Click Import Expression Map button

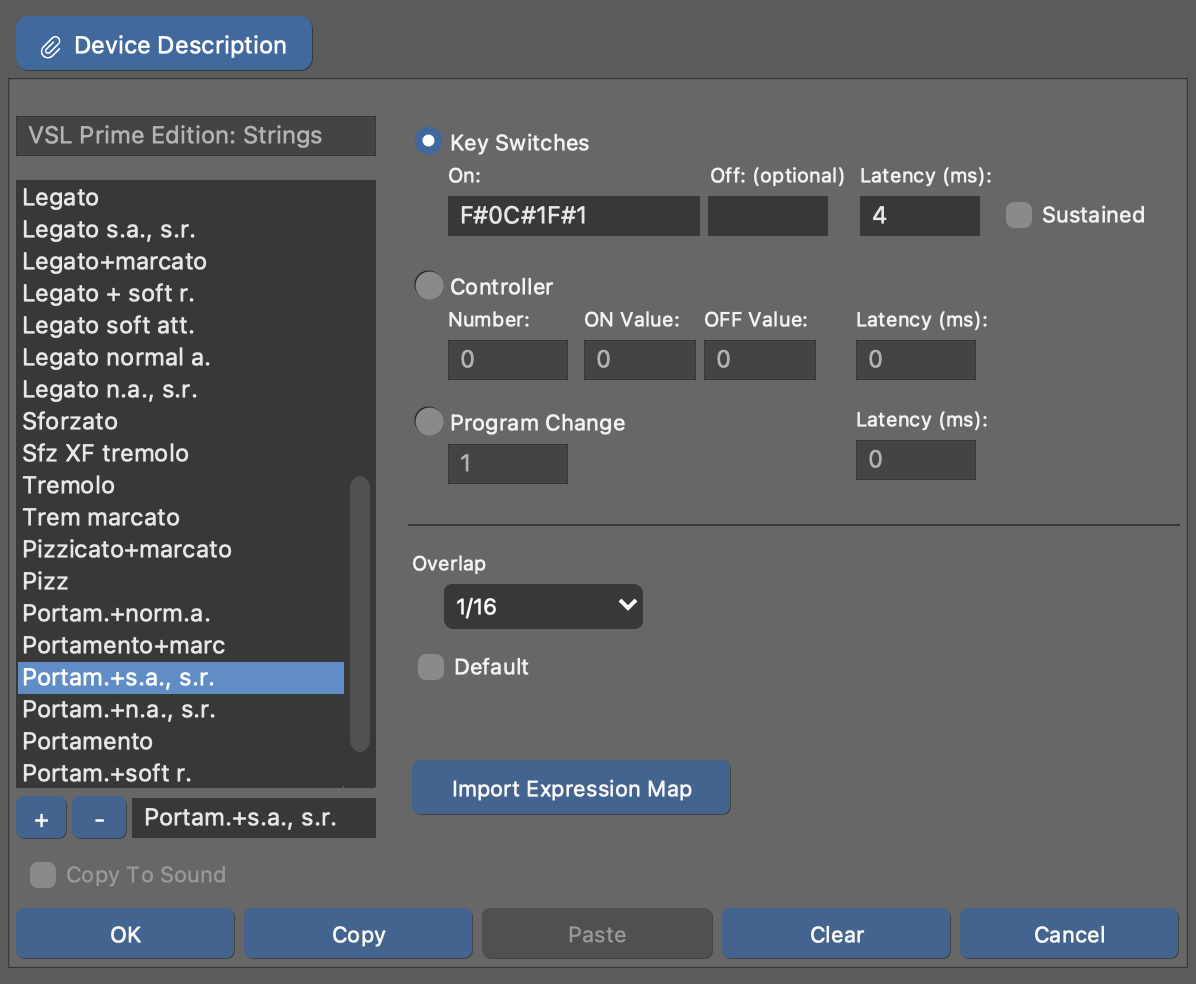pos(571,788)
